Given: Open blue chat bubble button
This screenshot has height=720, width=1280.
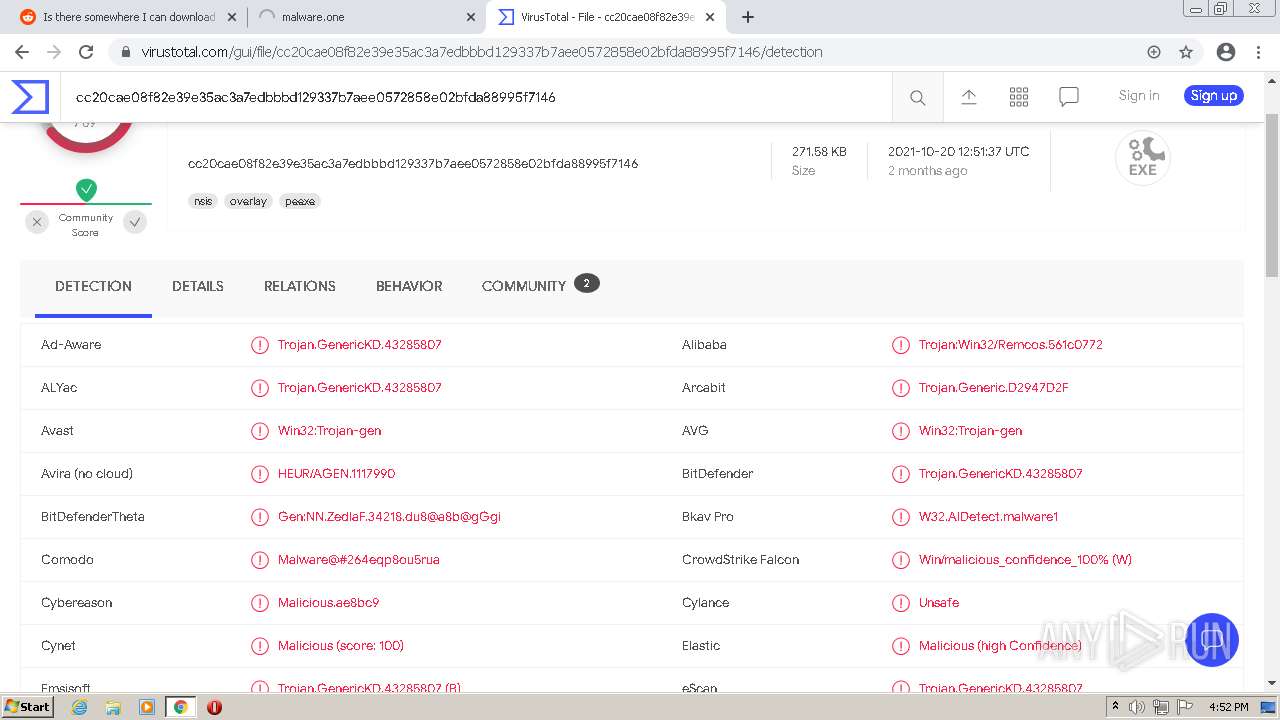Looking at the screenshot, I should [1212, 640].
